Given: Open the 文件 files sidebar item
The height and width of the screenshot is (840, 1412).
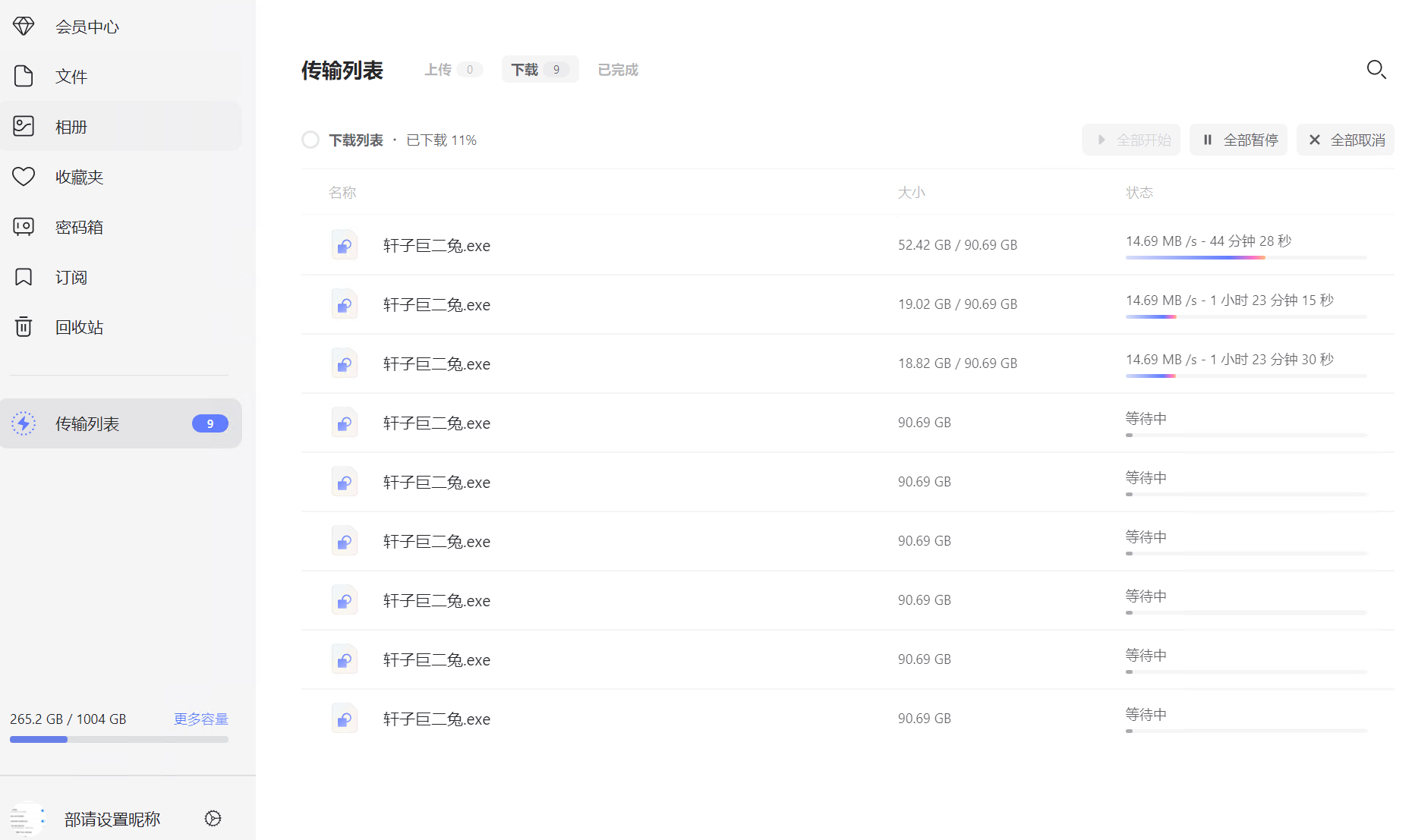Looking at the screenshot, I should [71, 77].
